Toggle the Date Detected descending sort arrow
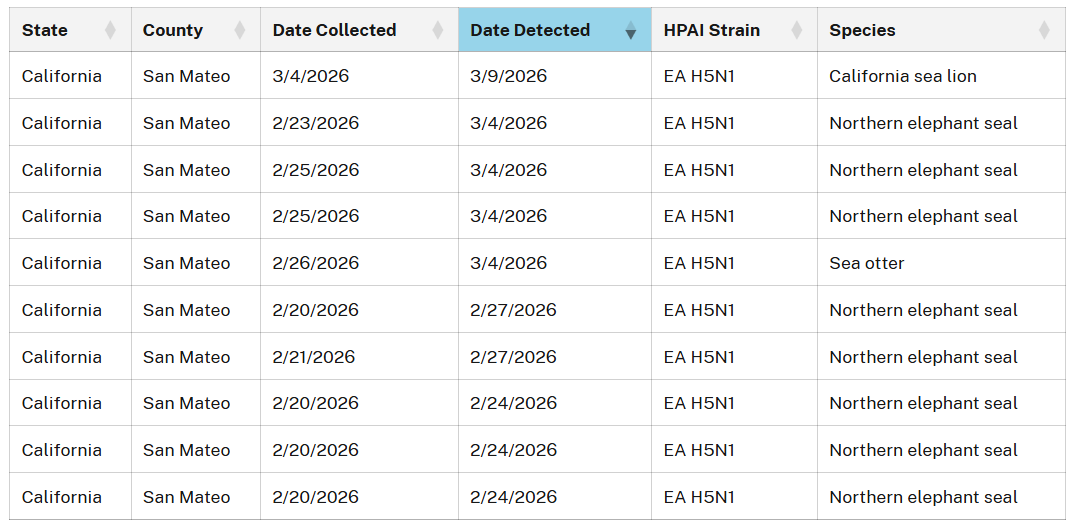 coord(631,30)
